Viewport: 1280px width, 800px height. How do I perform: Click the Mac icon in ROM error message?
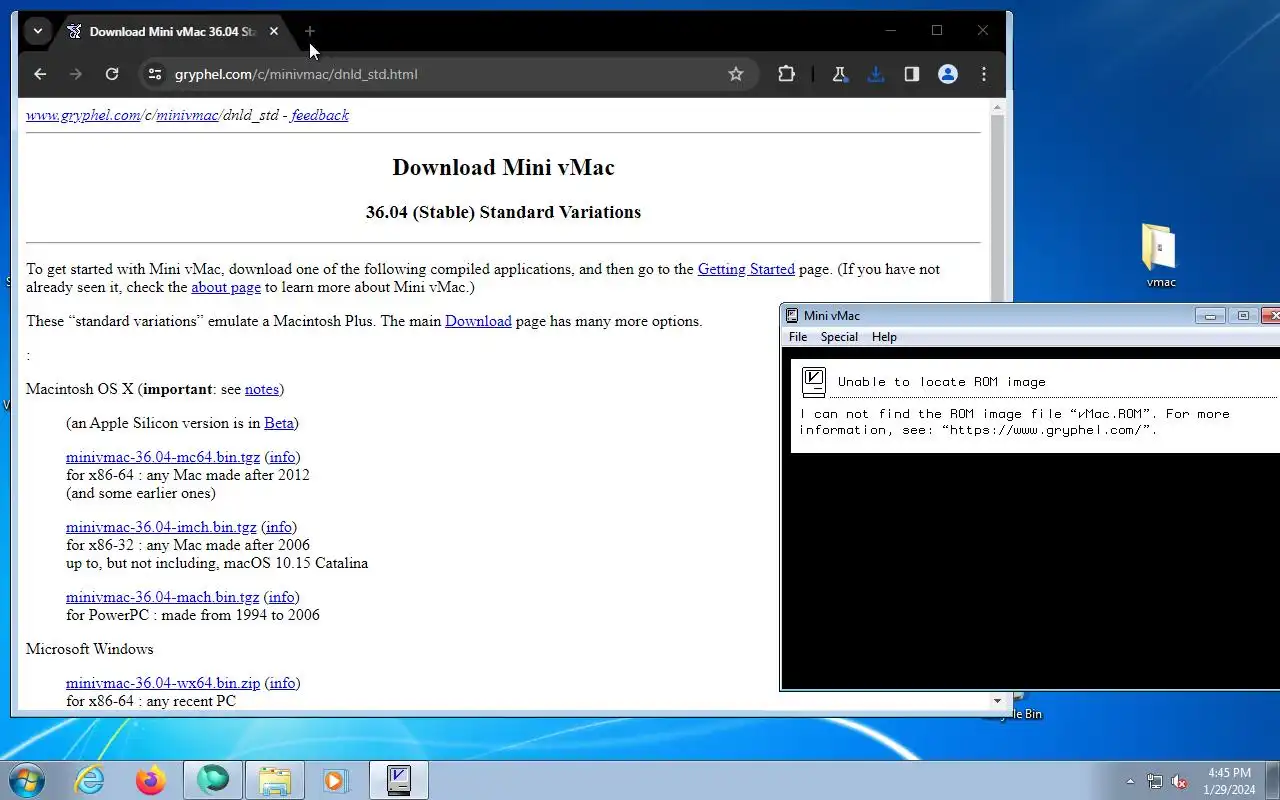point(814,381)
